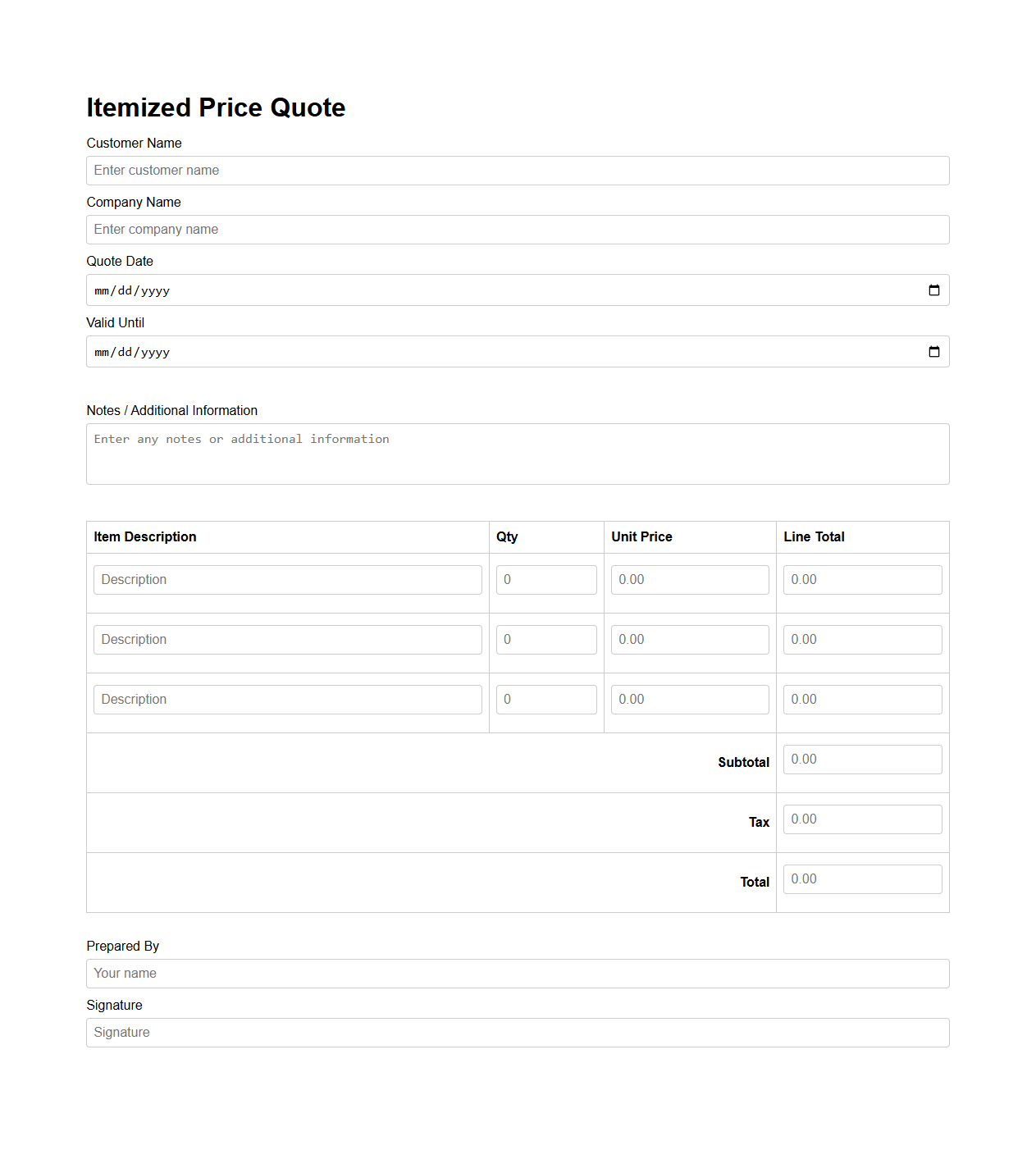Open the Quote Date calendar picker

pyautogui.click(x=934, y=290)
